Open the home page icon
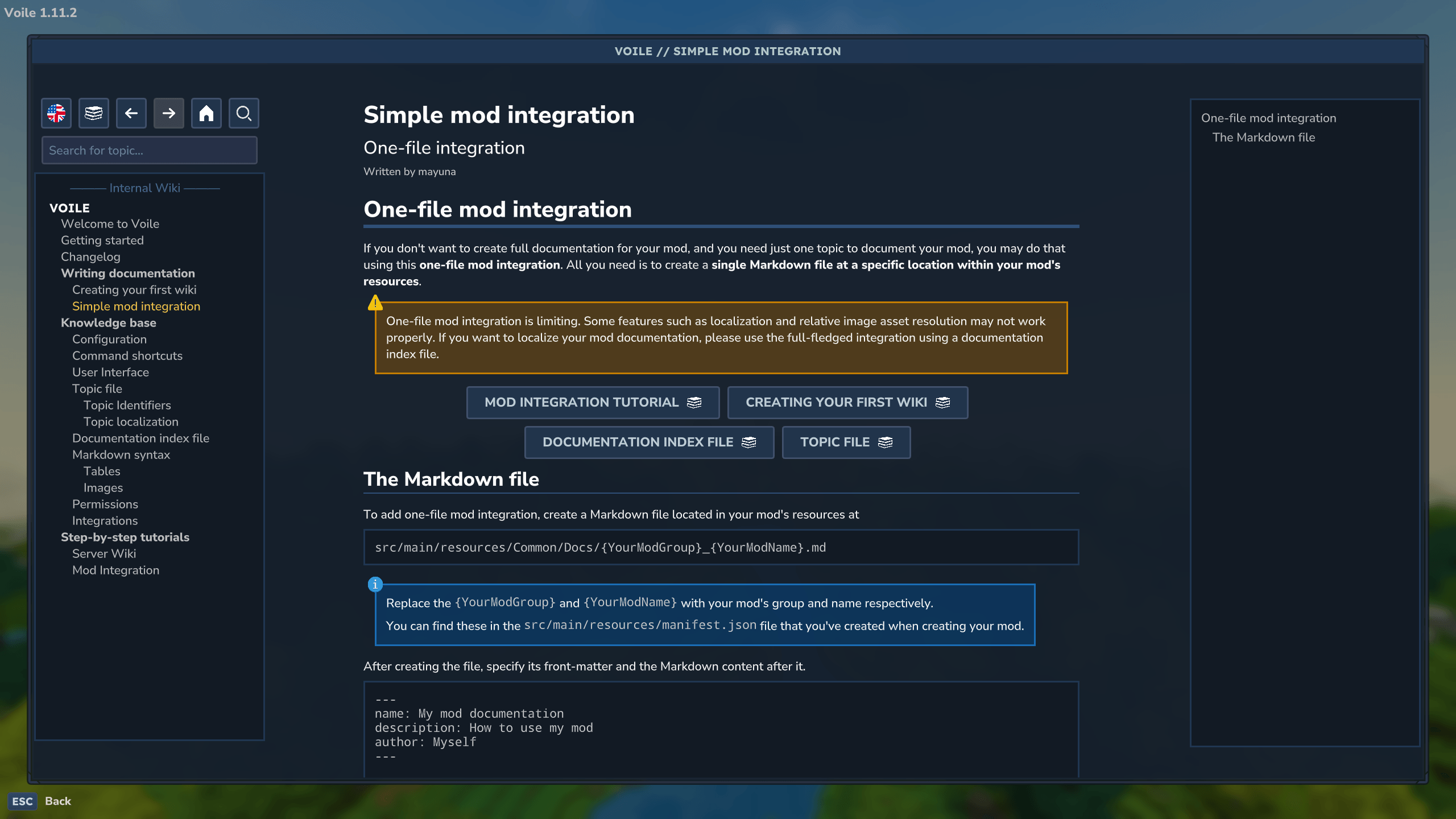Screen dimensions: 1456x819 (206, 113)
